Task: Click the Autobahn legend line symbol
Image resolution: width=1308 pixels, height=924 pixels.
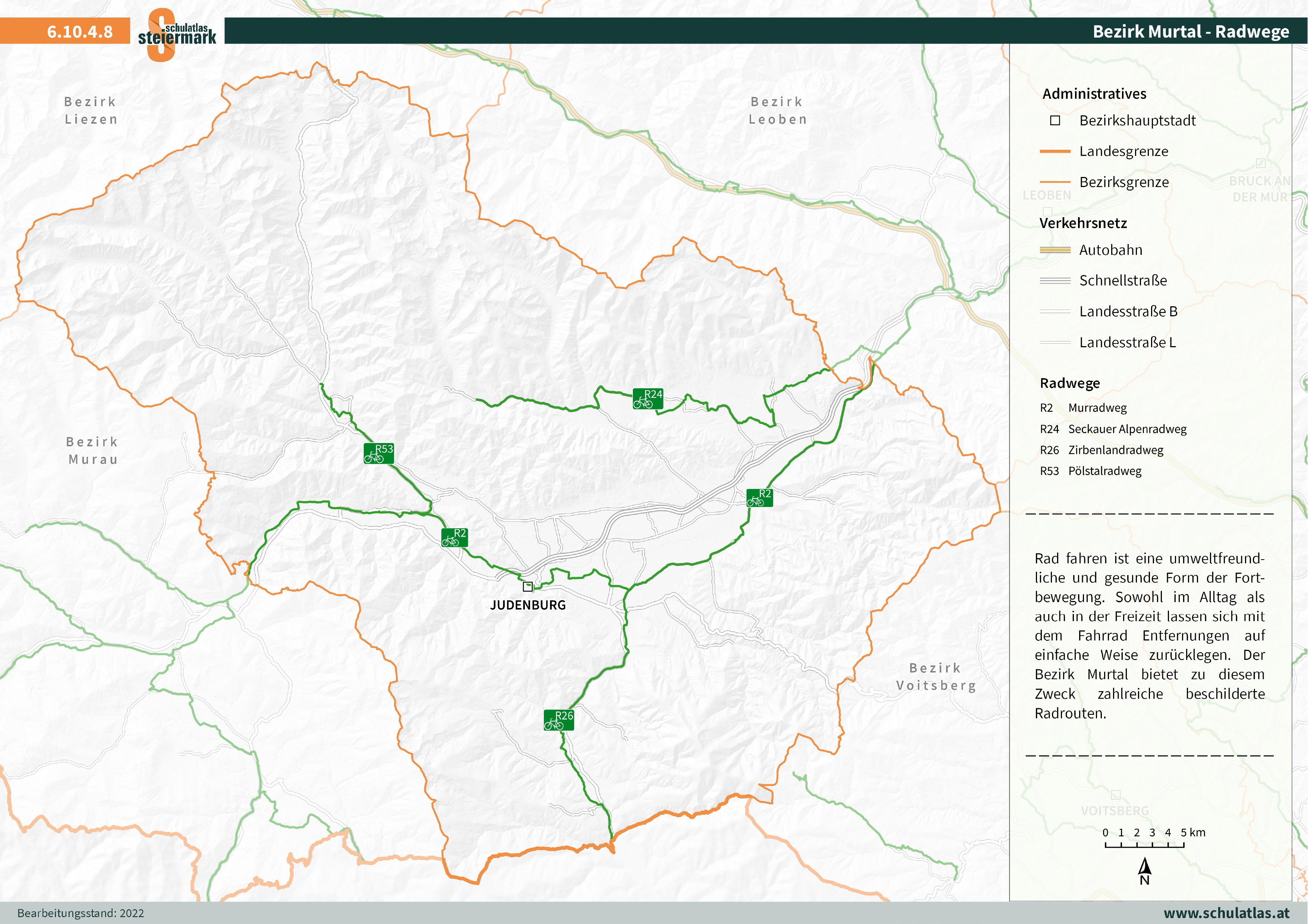Action: (1055, 250)
